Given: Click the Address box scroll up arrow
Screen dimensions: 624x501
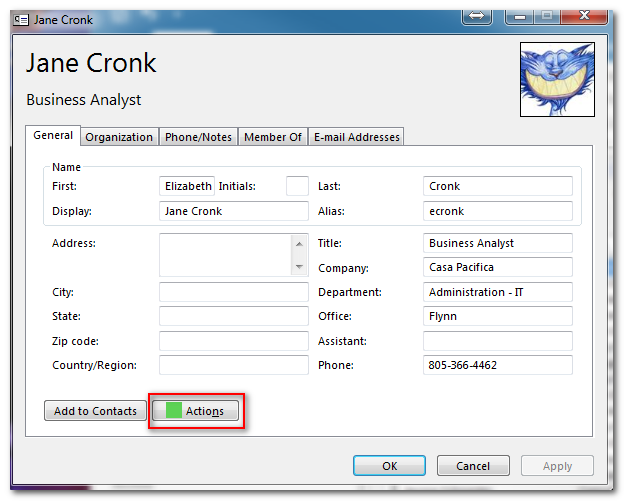Looking at the screenshot, I should (299, 244).
